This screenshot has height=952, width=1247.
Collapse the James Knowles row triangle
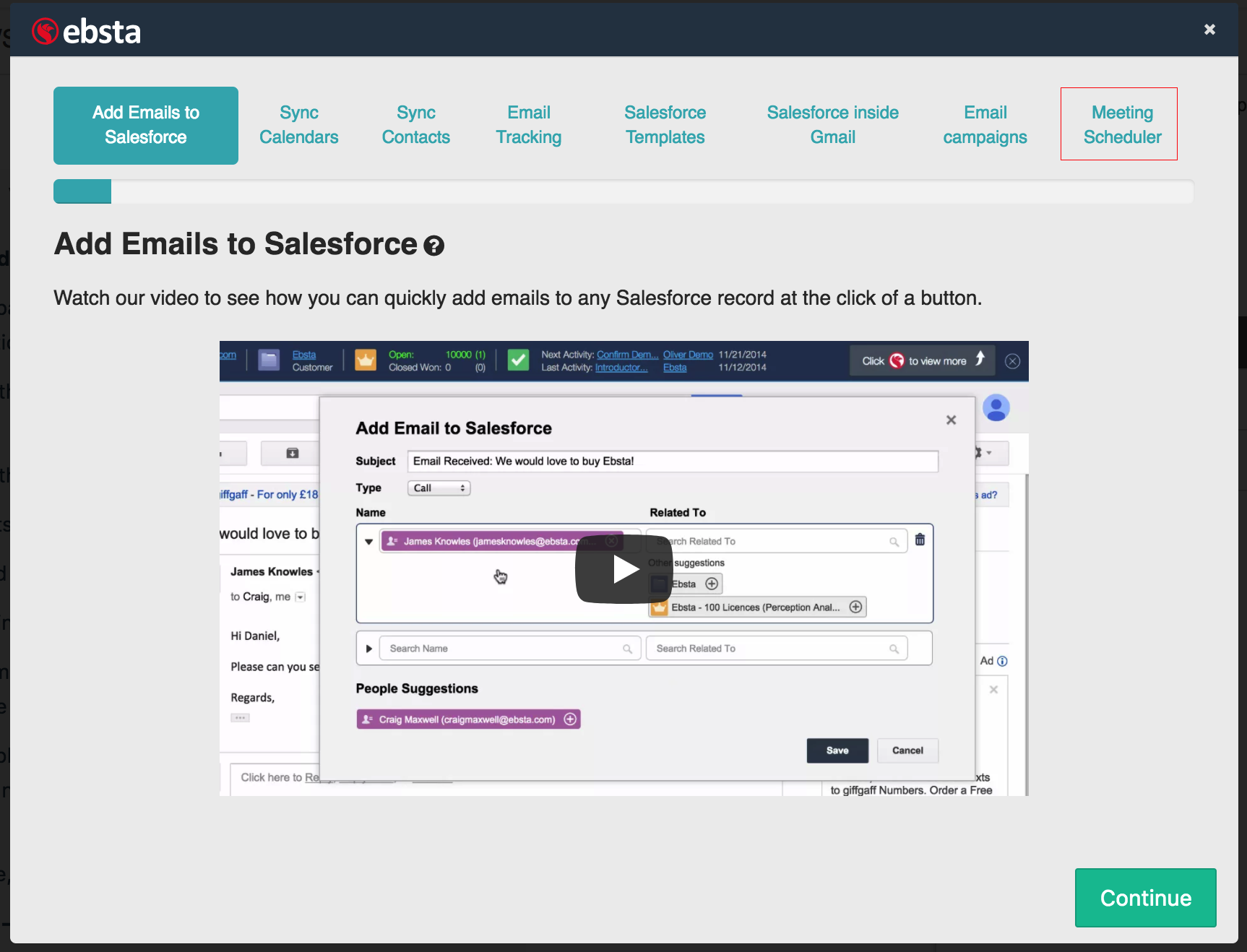pyautogui.click(x=368, y=542)
